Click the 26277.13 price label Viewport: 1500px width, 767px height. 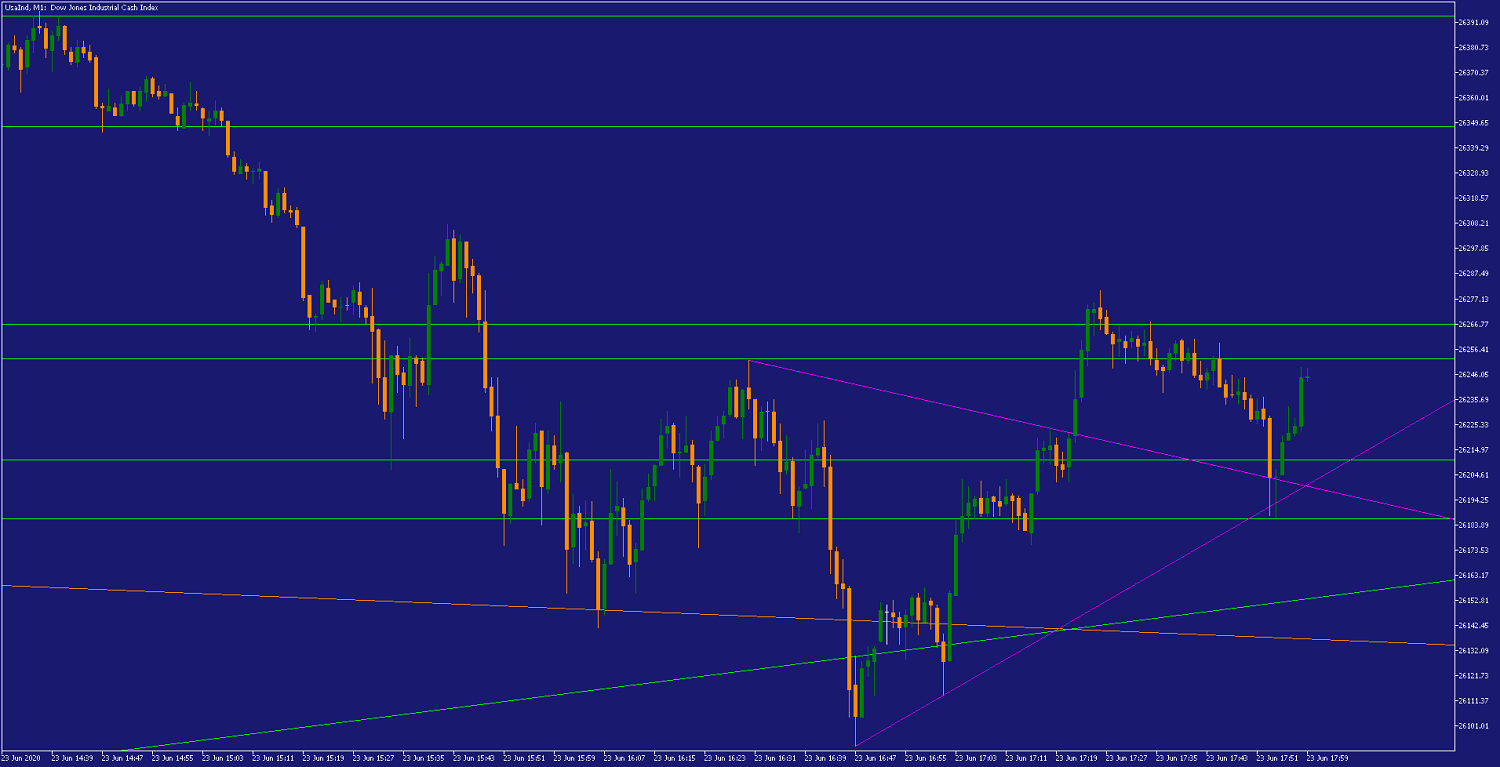[x=1473, y=299]
